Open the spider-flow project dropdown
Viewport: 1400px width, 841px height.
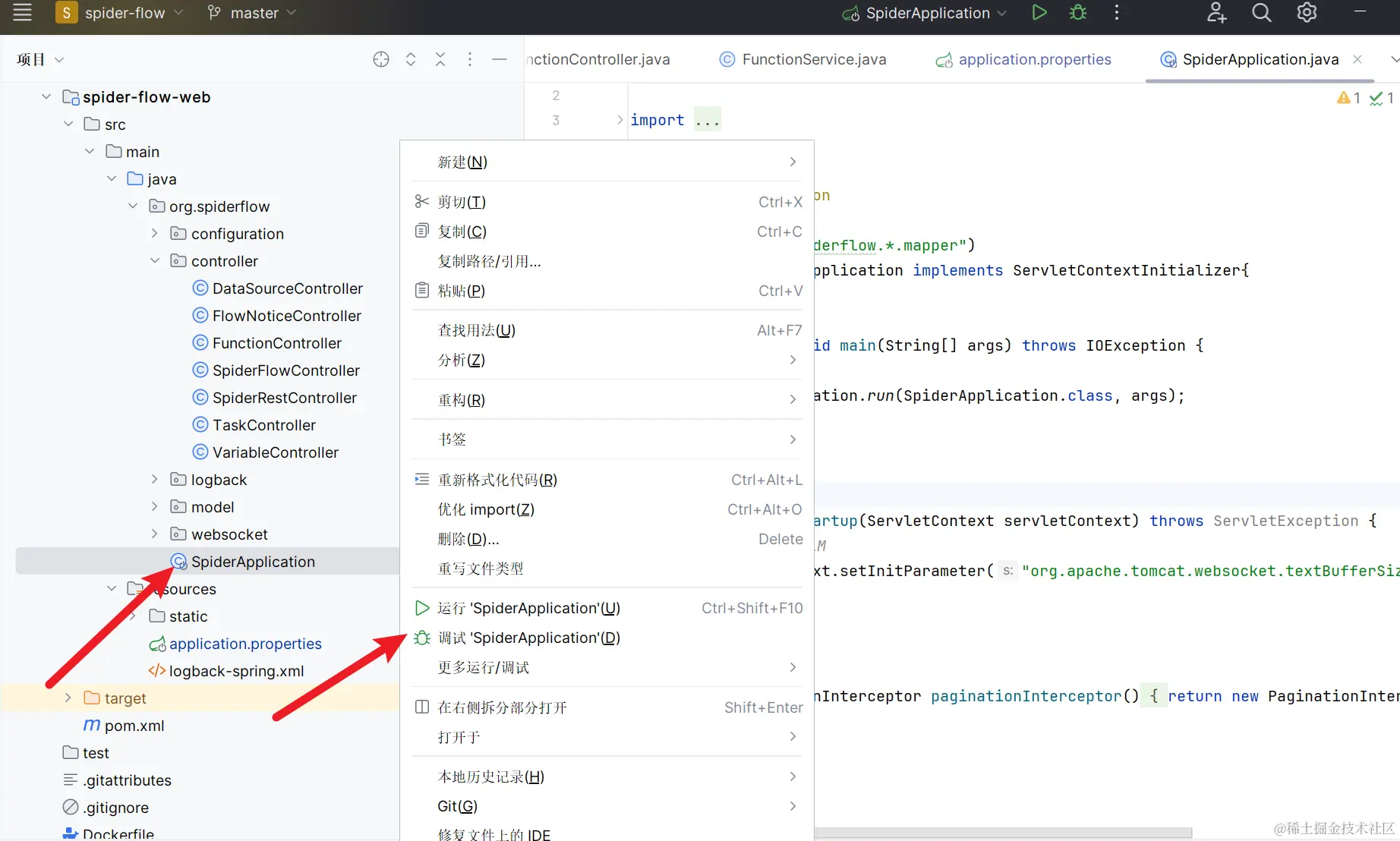pos(120,13)
